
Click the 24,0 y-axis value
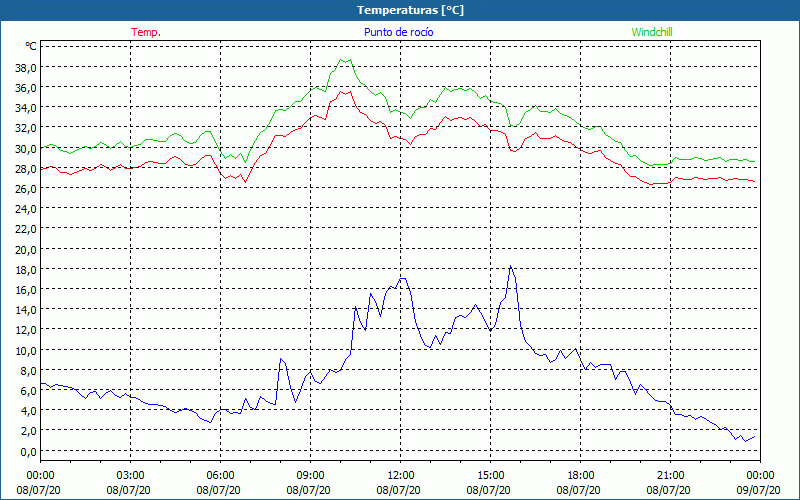point(26,209)
